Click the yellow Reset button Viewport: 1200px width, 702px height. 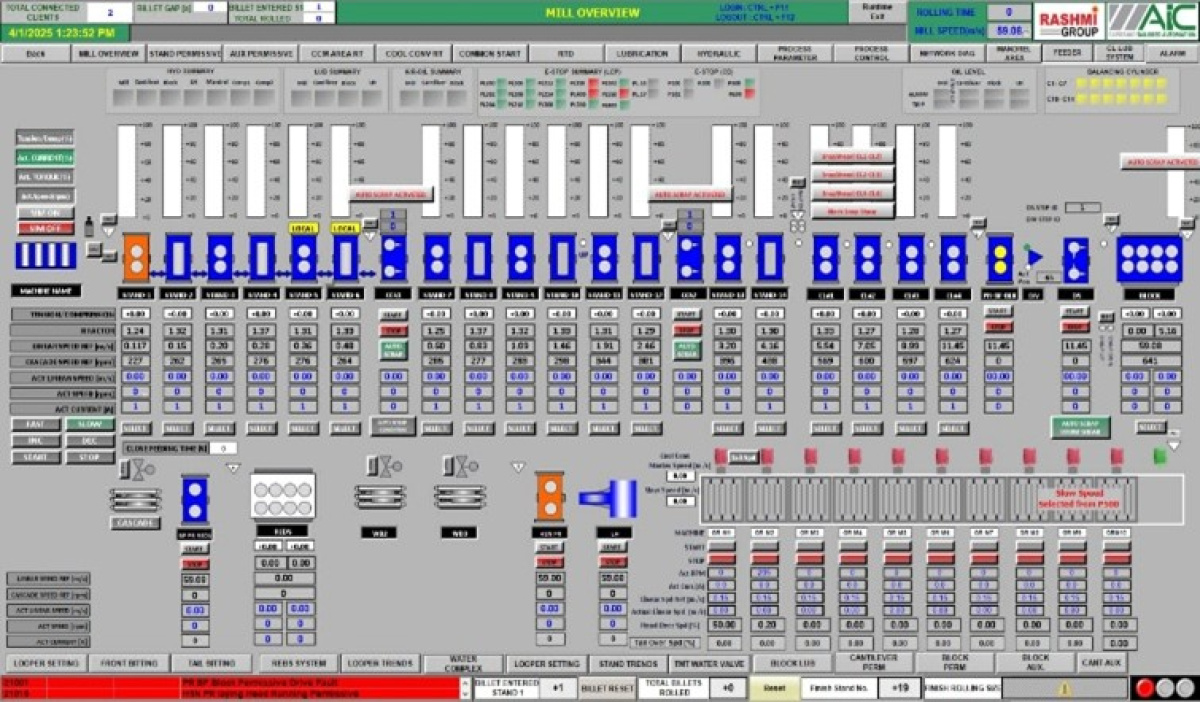click(774, 688)
